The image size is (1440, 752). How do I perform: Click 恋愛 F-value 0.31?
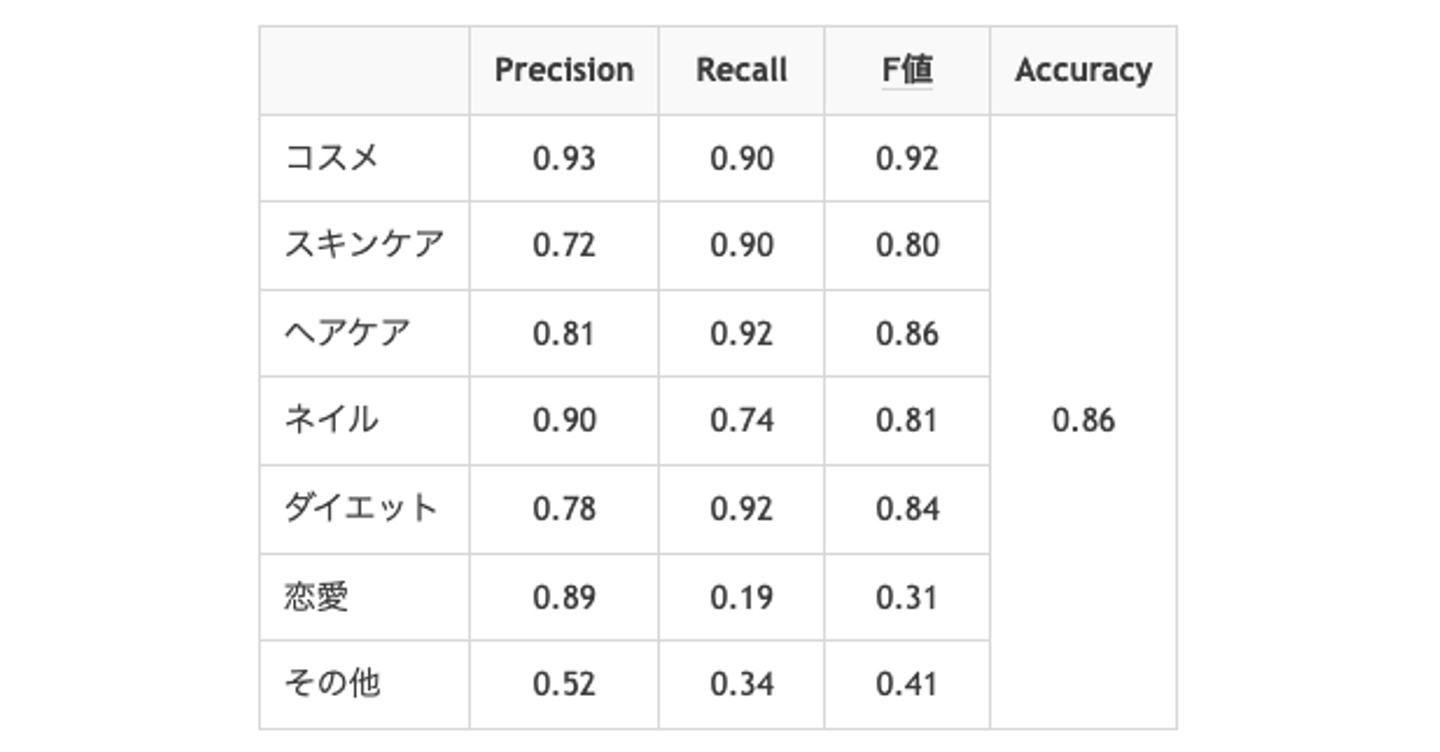(x=907, y=597)
